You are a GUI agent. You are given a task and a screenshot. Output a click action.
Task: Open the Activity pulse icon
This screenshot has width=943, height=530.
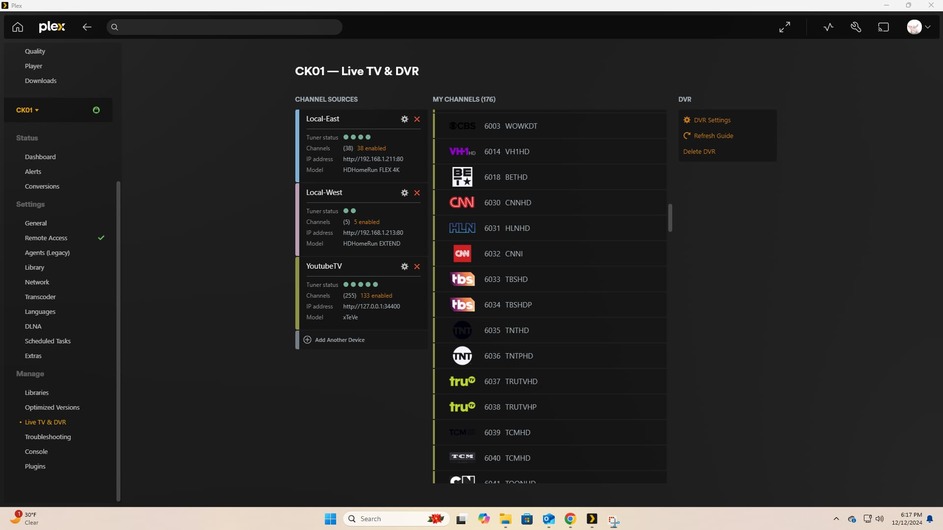pos(829,27)
